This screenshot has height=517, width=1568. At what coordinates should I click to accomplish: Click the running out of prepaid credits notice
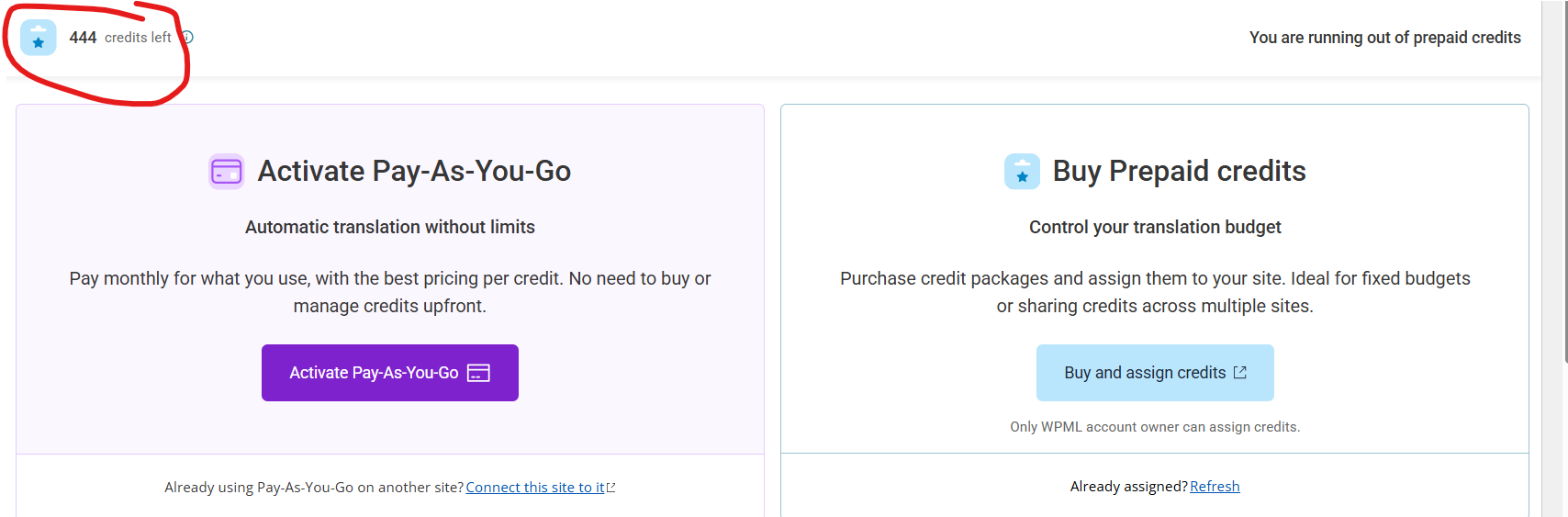pyautogui.click(x=1384, y=38)
